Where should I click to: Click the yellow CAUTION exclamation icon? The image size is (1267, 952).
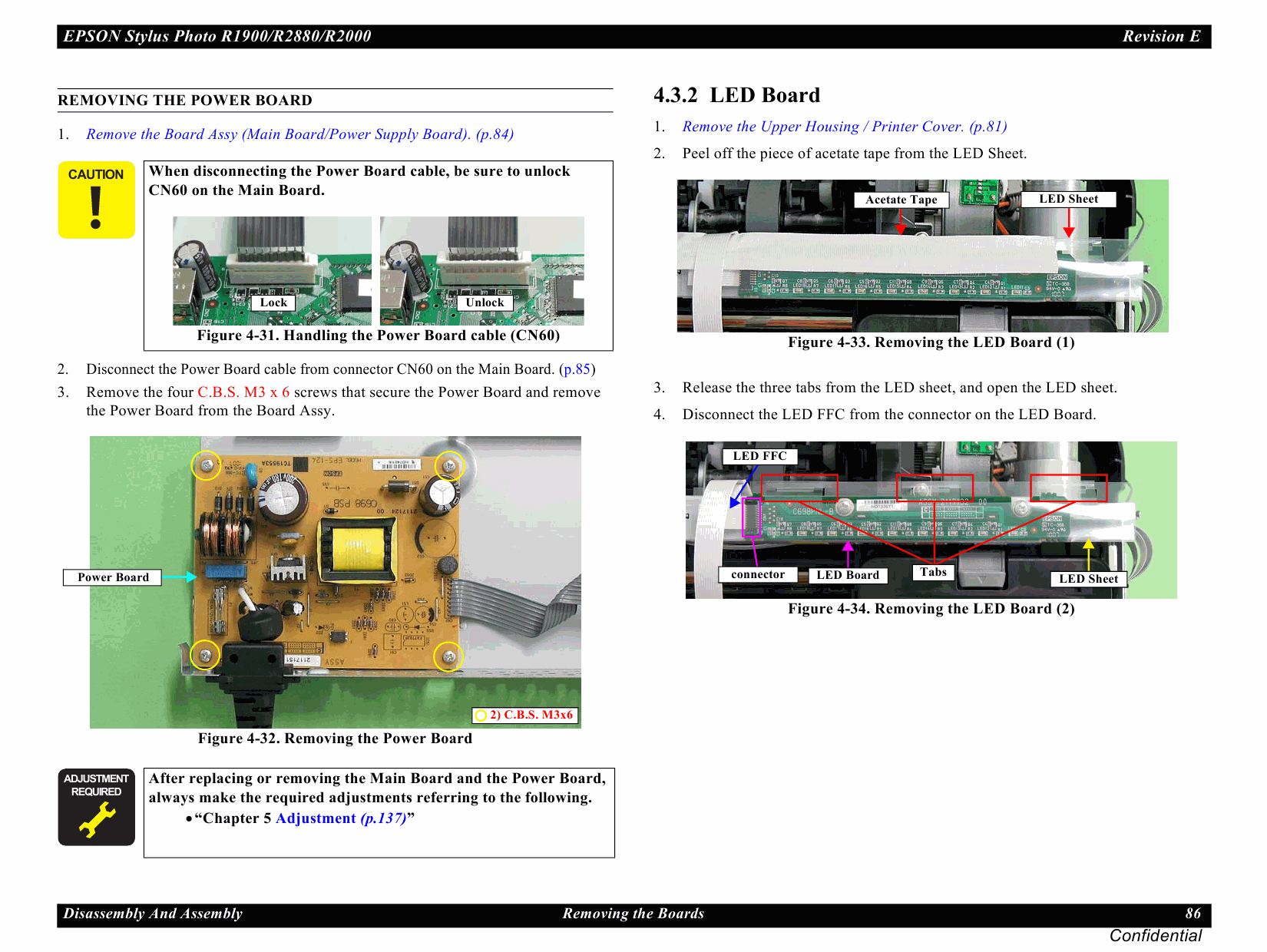tap(96, 200)
